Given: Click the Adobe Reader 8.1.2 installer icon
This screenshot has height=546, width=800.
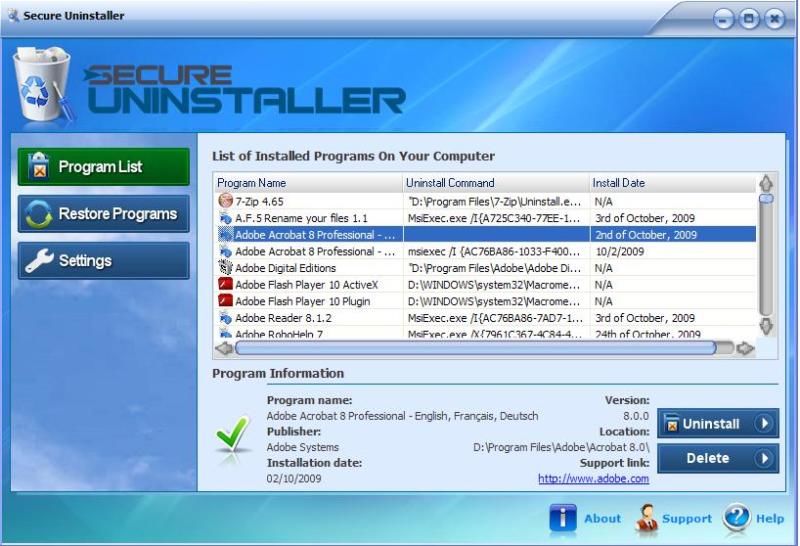Looking at the screenshot, I should 225,318.
